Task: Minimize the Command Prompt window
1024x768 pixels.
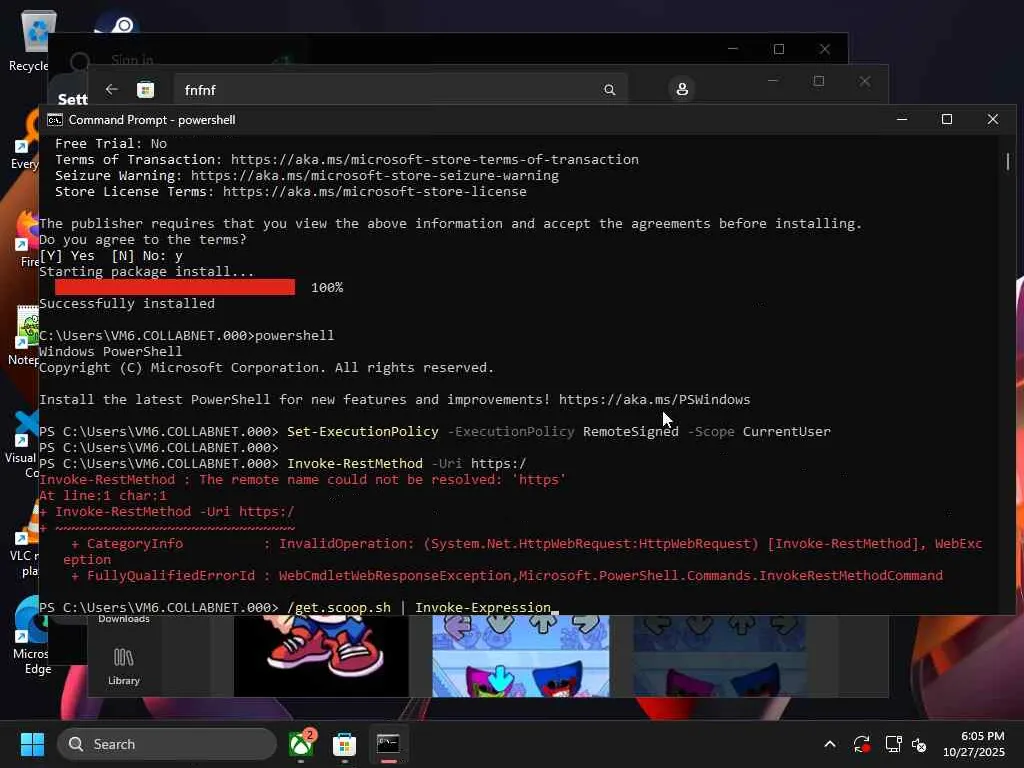Action: pyautogui.click(x=902, y=120)
